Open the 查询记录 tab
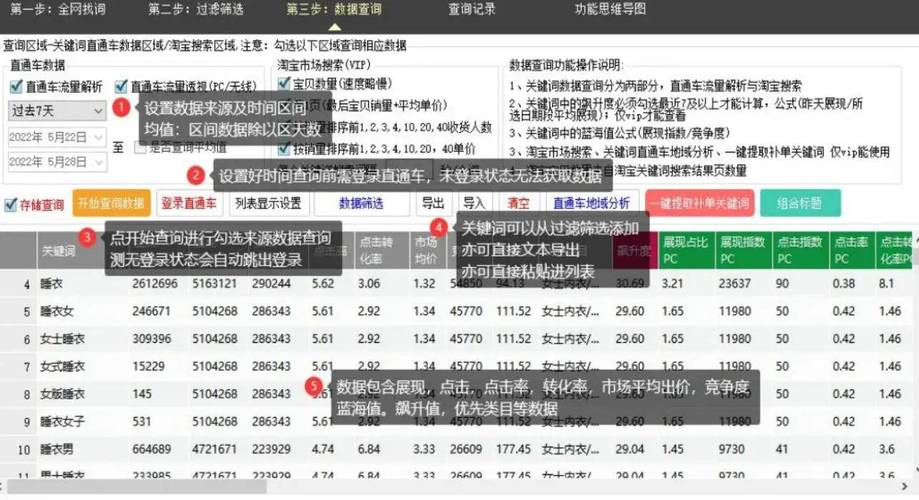 coord(472,9)
